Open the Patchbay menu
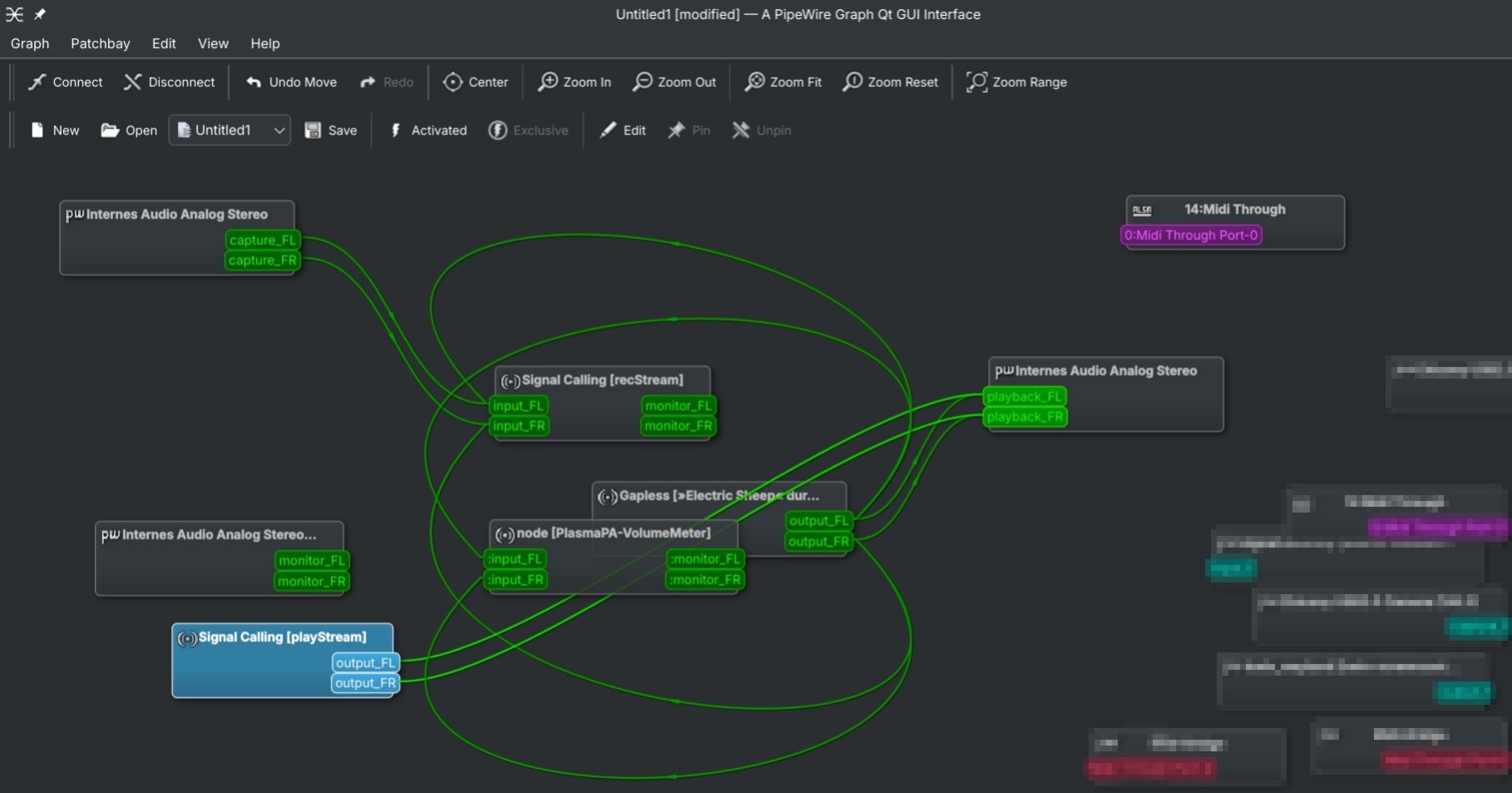 [x=100, y=43]
